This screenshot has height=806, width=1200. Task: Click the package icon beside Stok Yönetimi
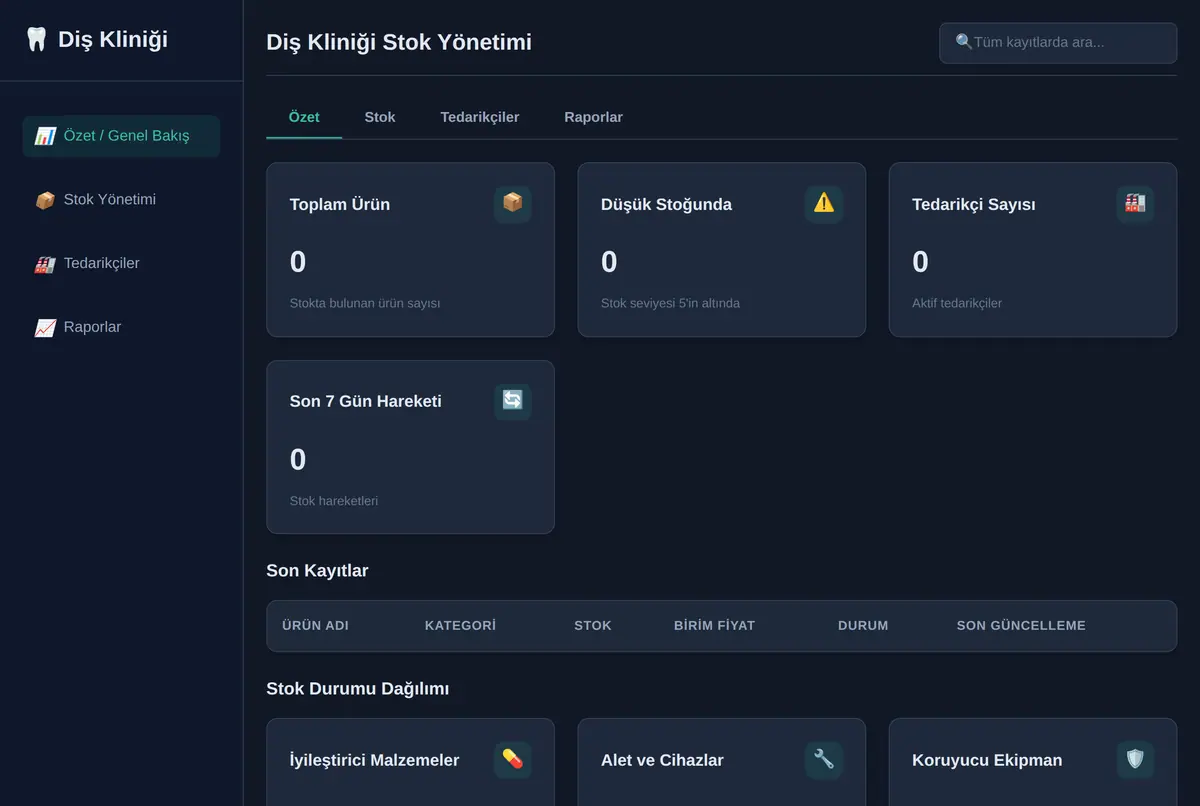point(45,200)
